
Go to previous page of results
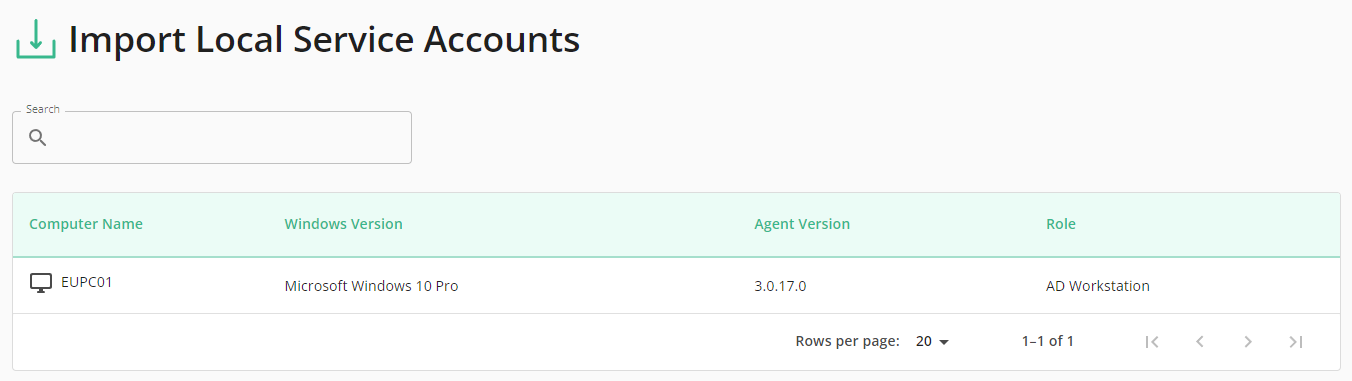coord(1200,342)
